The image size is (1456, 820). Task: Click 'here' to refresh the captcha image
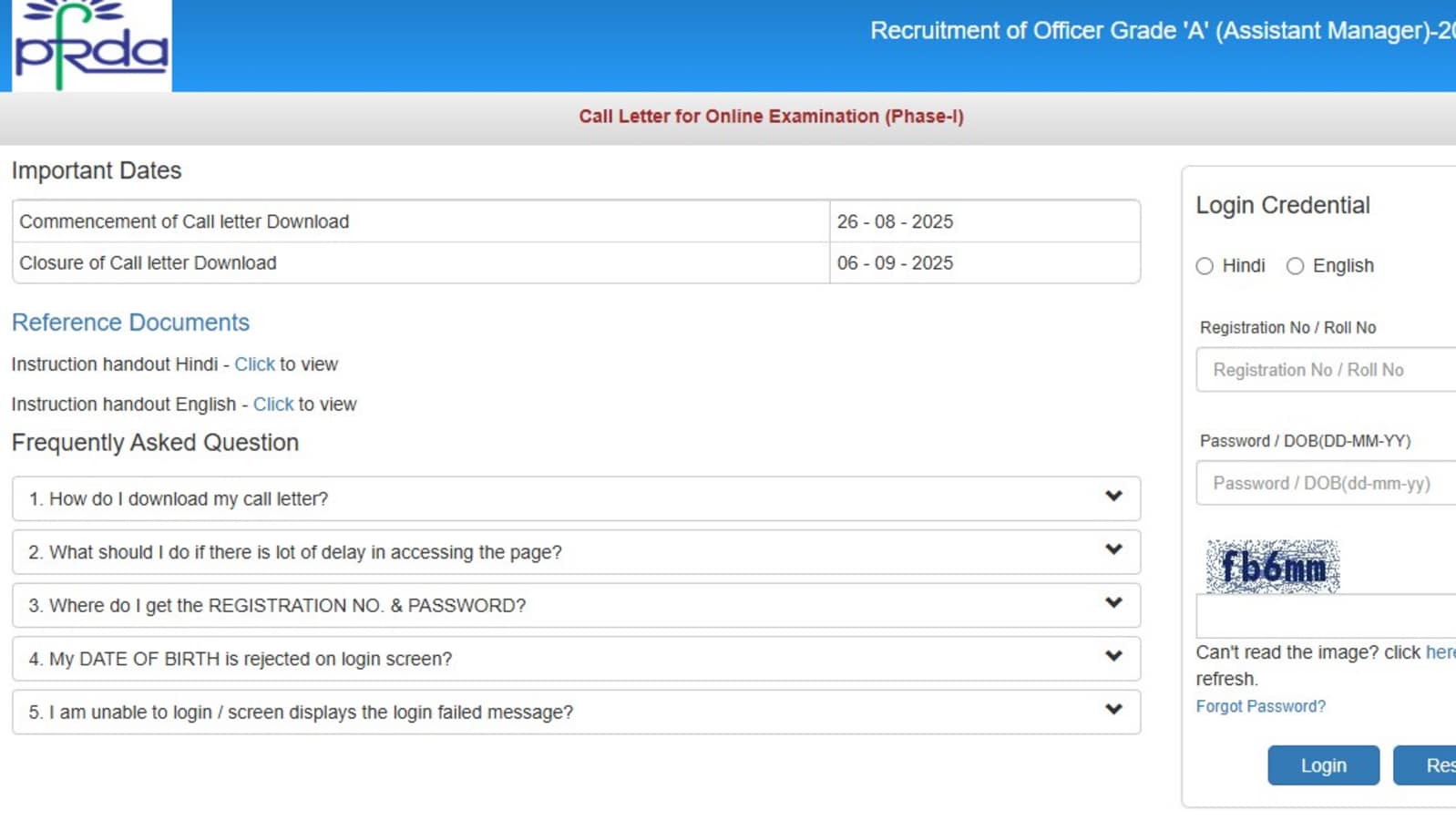click(x=1440, y=652)
